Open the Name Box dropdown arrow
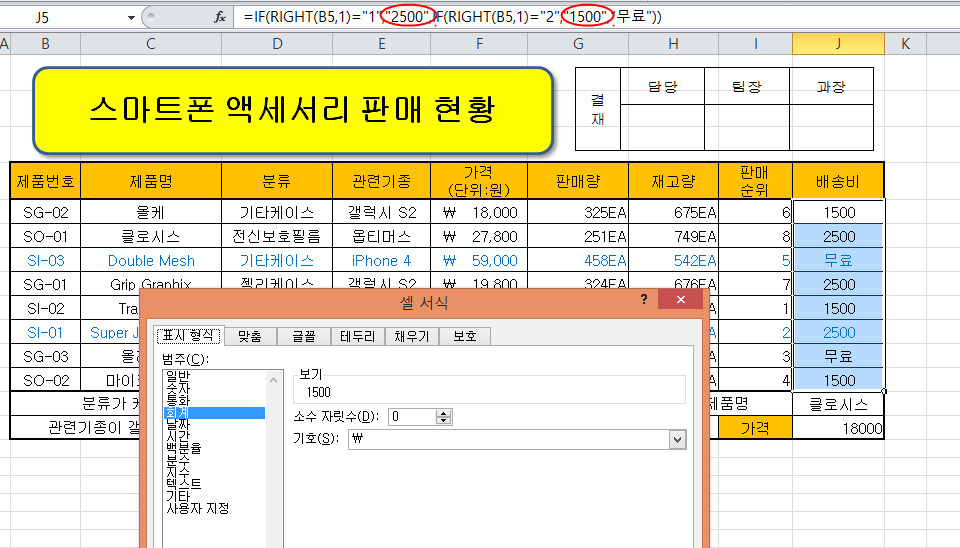 [131, 18]
